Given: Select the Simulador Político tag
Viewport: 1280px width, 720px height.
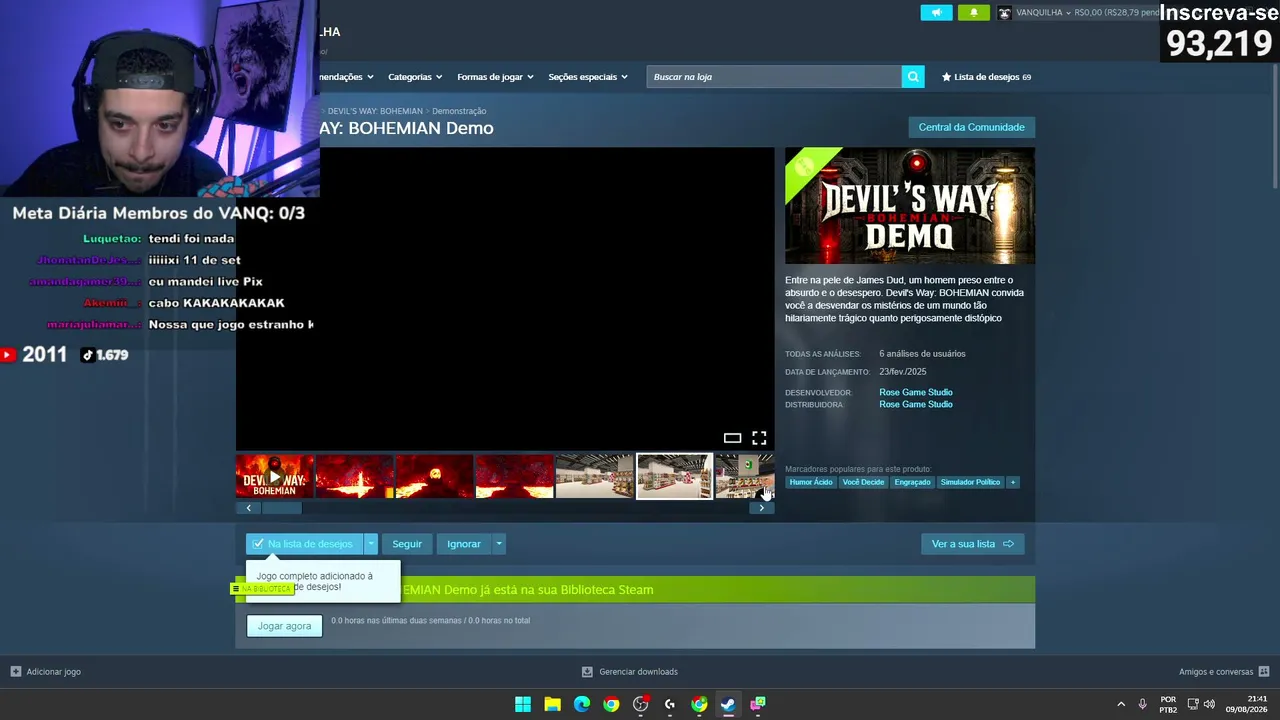Looking at the screenshot, I should [x=970, y=482].
